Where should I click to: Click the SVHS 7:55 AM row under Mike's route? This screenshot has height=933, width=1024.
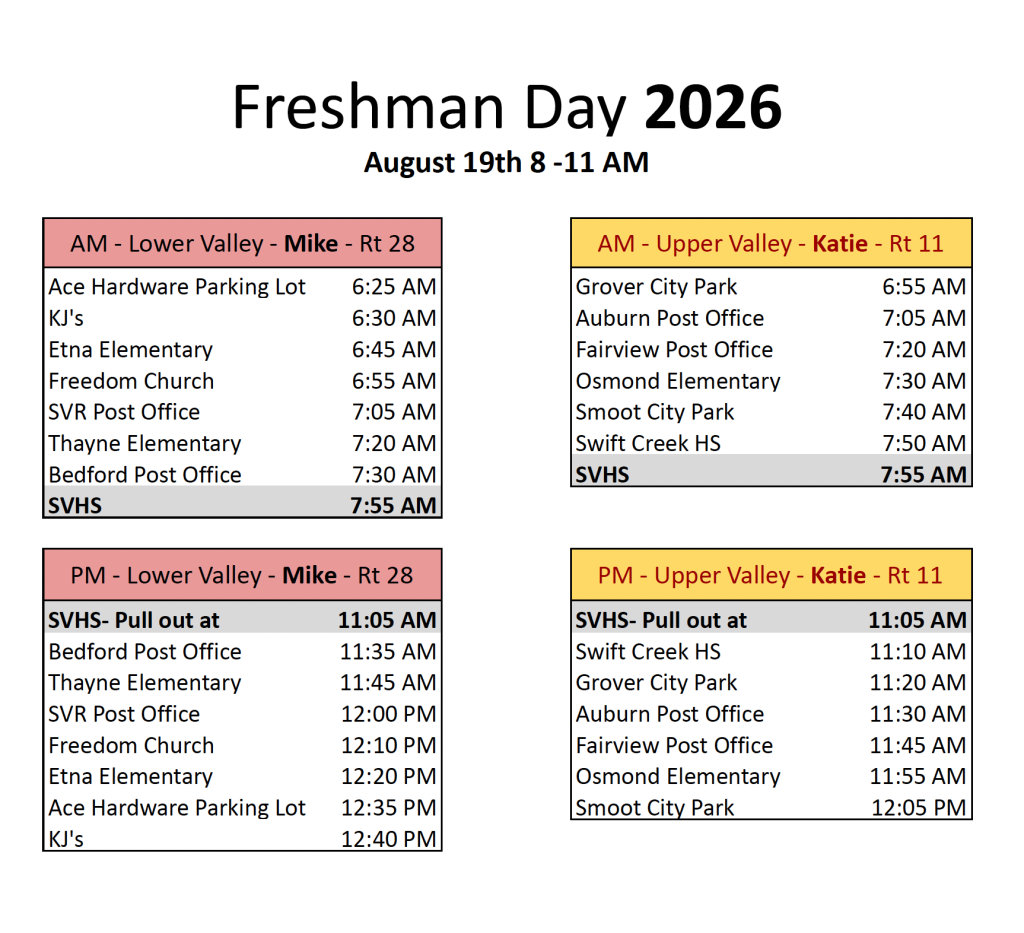[242, 505]
